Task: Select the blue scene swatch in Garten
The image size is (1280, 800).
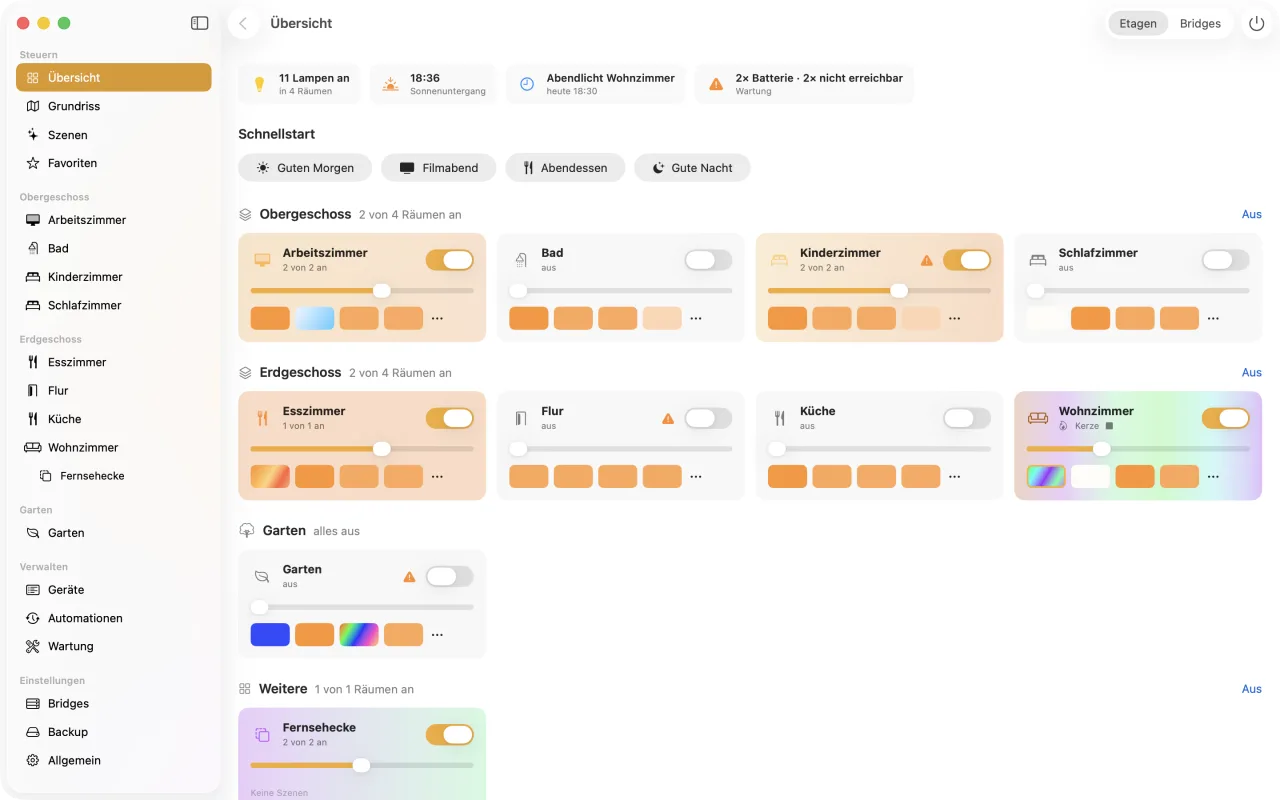Action: 270,634
